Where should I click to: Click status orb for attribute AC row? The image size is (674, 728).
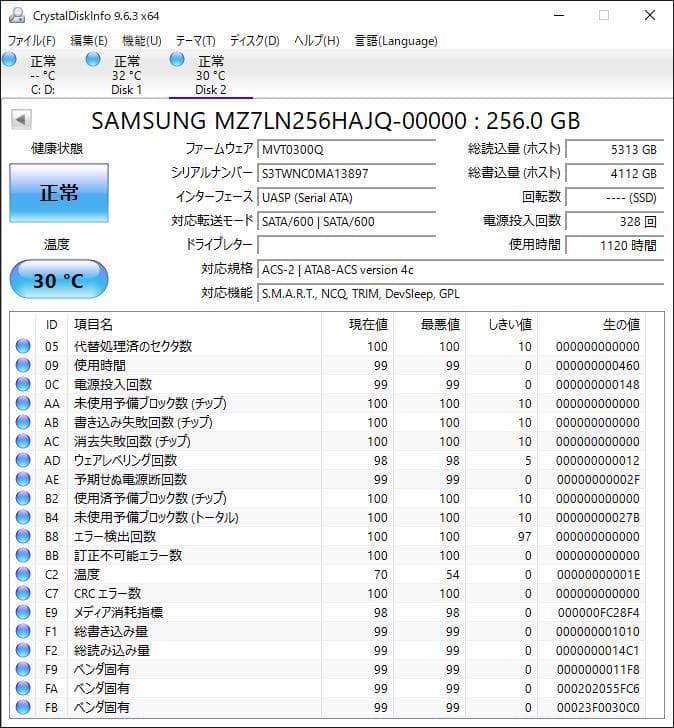23,442
